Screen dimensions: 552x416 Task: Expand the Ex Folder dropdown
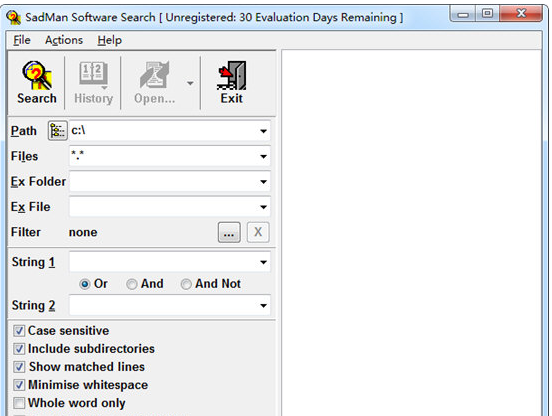[263, 182]
